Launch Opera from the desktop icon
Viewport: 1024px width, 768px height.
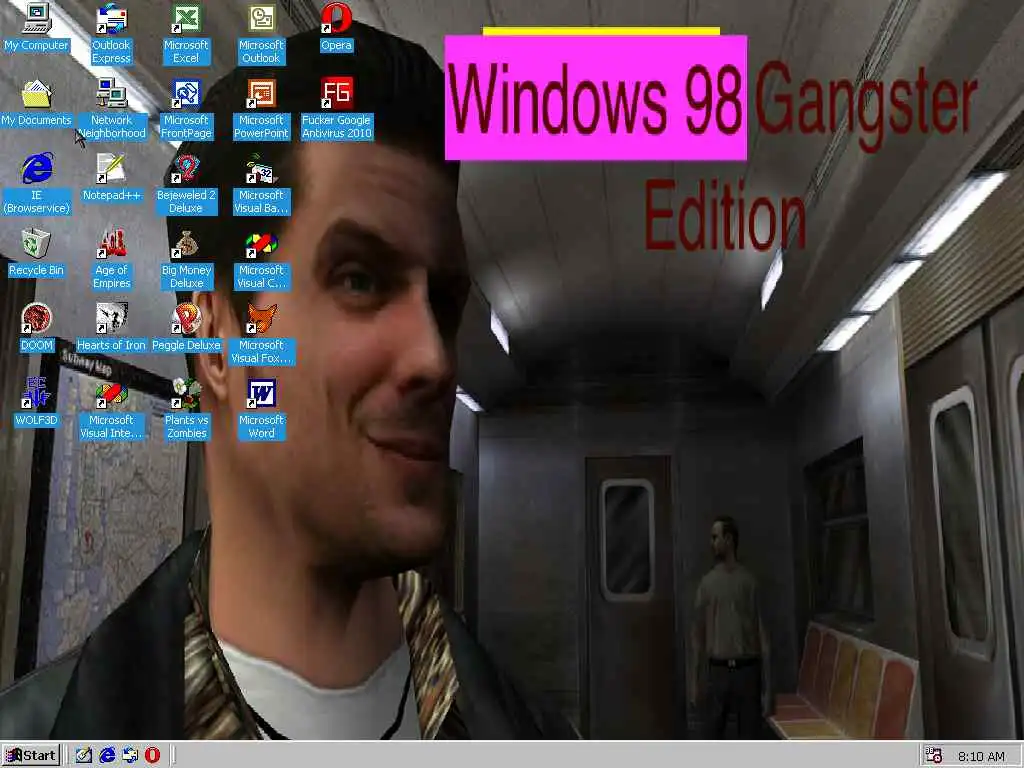(x=336, y=27)
